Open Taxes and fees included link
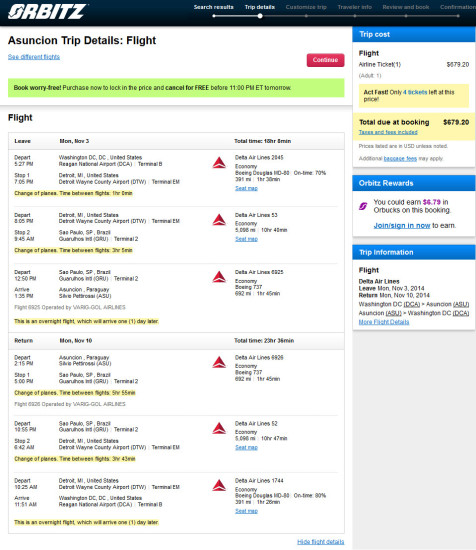The width and height of the screenshot is (476, 550). (388, 132)
